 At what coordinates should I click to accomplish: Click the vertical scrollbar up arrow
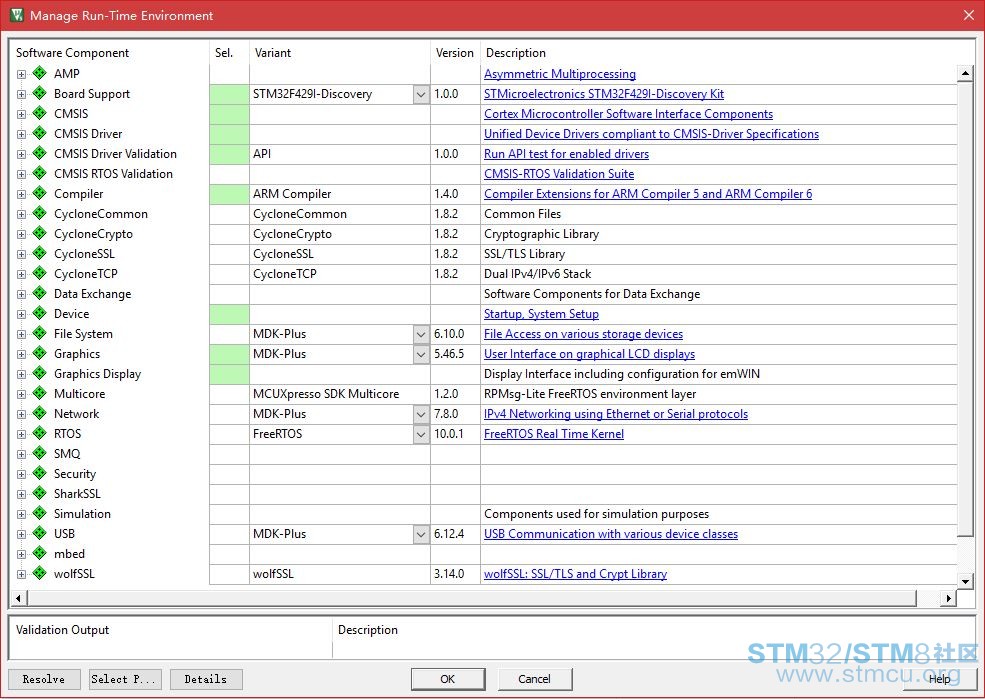[966, 73]
